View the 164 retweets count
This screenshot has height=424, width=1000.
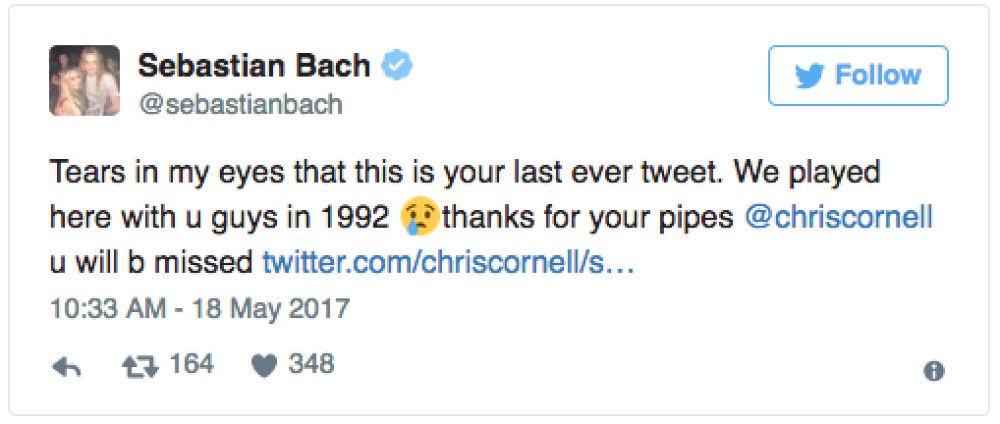192,365
